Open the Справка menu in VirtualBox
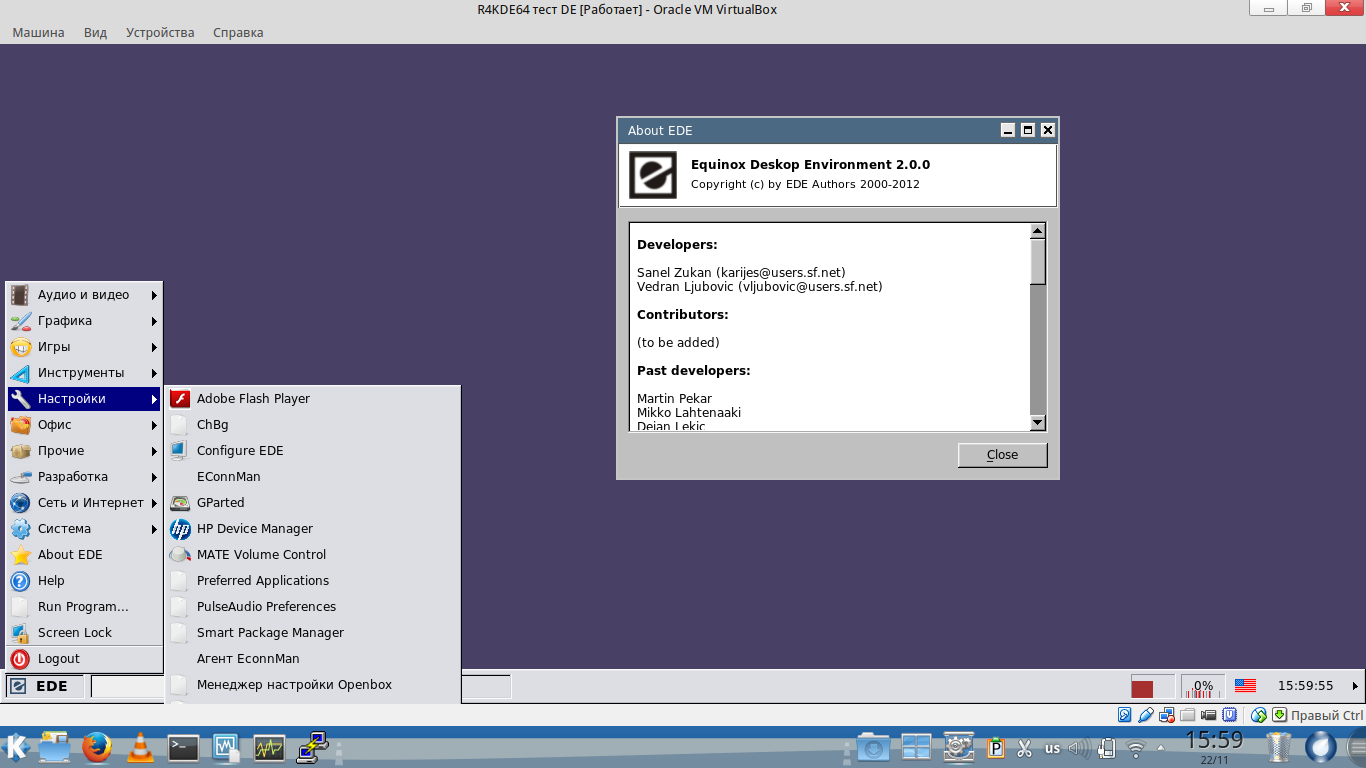Viewport: 1366px width, 768px height. point(238,32)
